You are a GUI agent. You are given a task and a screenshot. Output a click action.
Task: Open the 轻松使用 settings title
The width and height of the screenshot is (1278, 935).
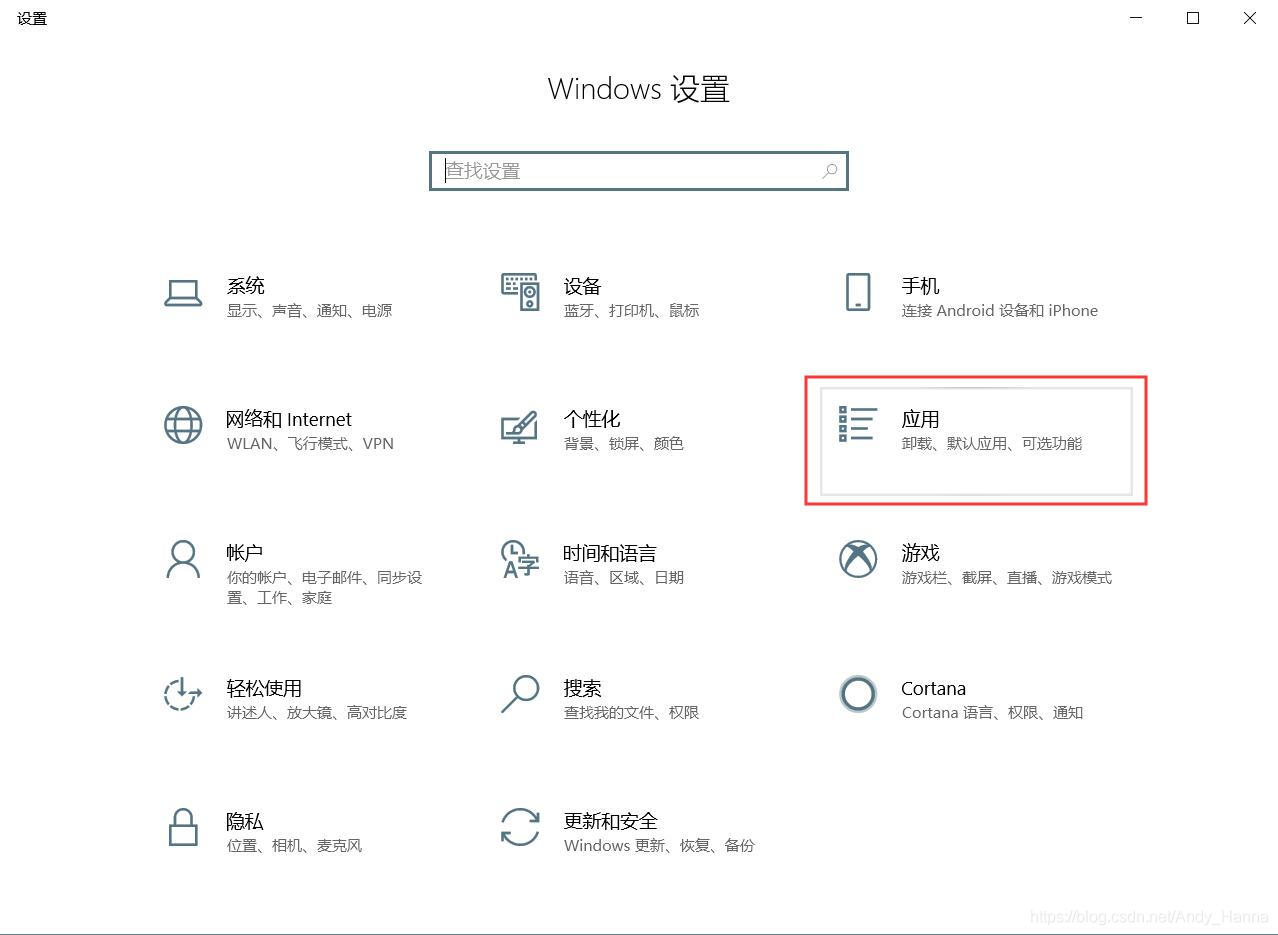point(264,688)
